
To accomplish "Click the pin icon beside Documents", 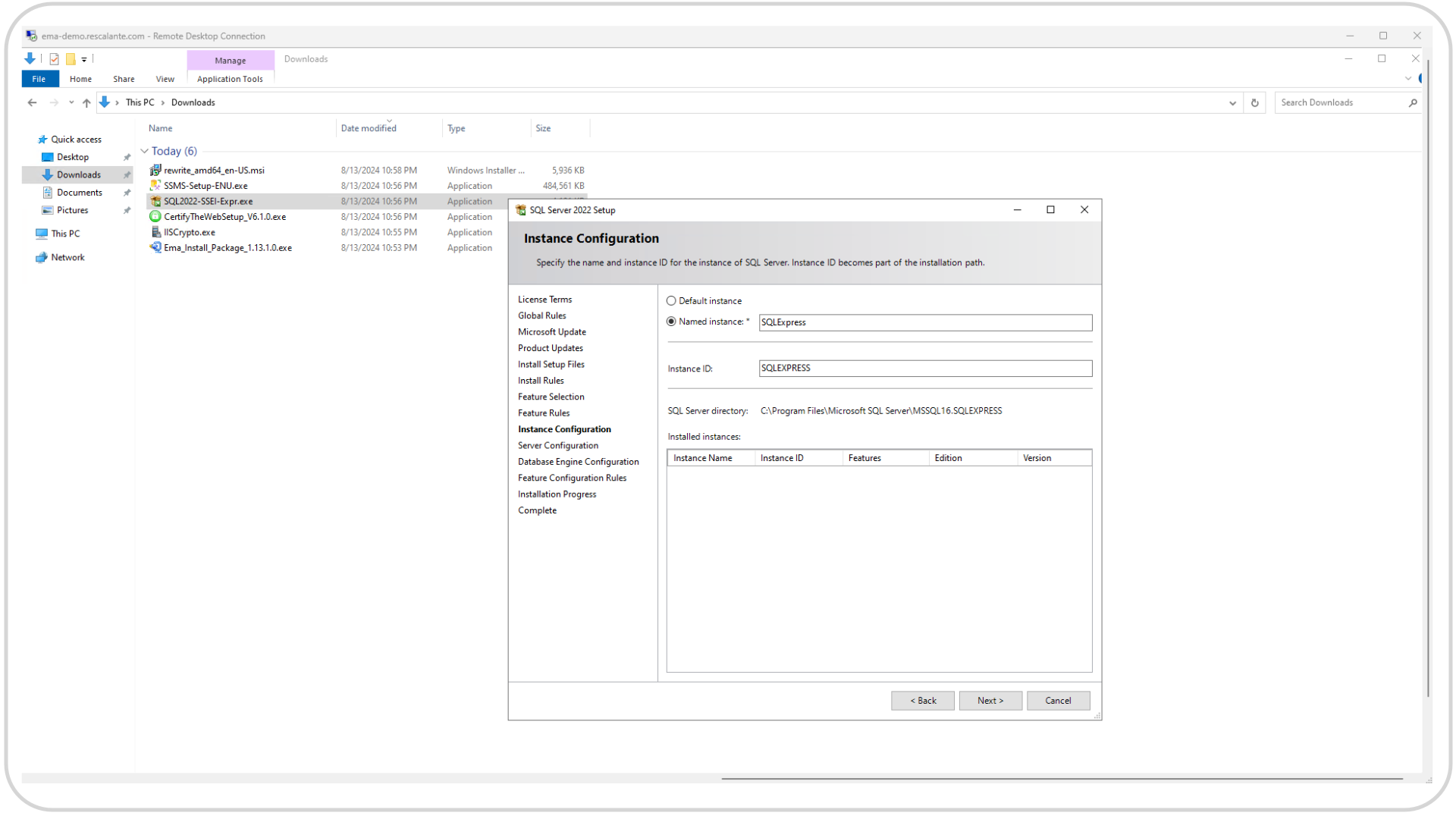I will (127, 193).
